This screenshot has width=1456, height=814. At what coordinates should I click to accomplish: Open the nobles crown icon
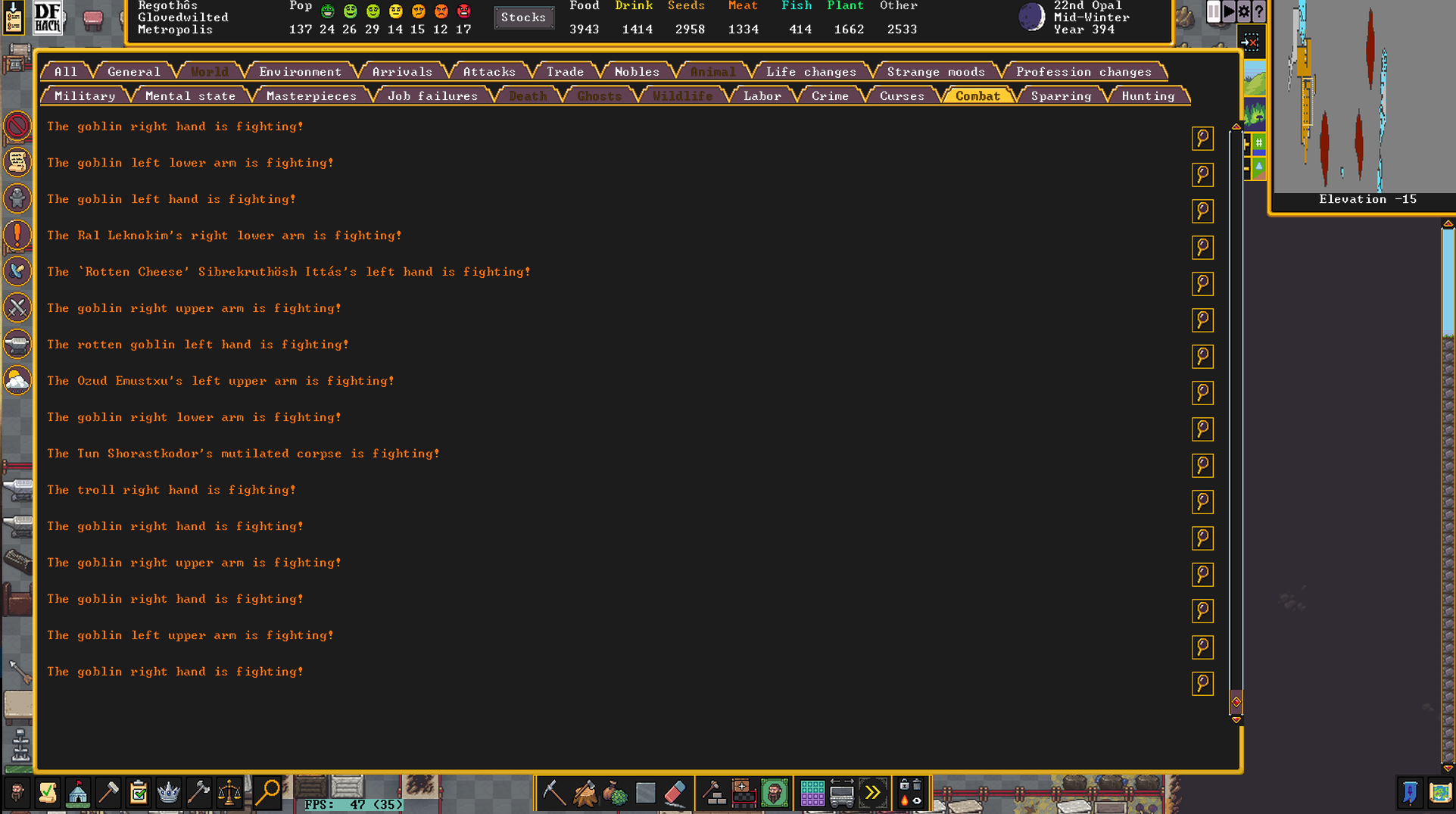click(x=169, y=793)
